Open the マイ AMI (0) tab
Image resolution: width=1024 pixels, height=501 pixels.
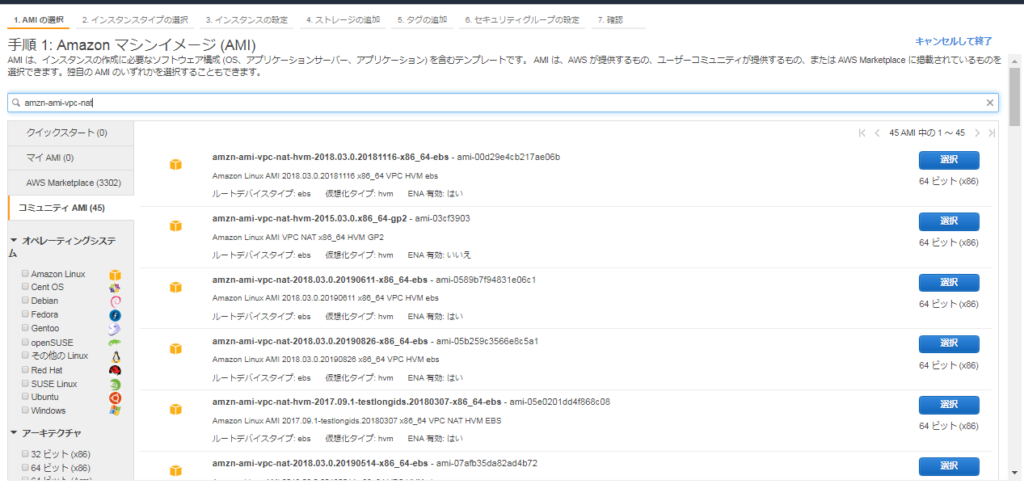(71, 158)
